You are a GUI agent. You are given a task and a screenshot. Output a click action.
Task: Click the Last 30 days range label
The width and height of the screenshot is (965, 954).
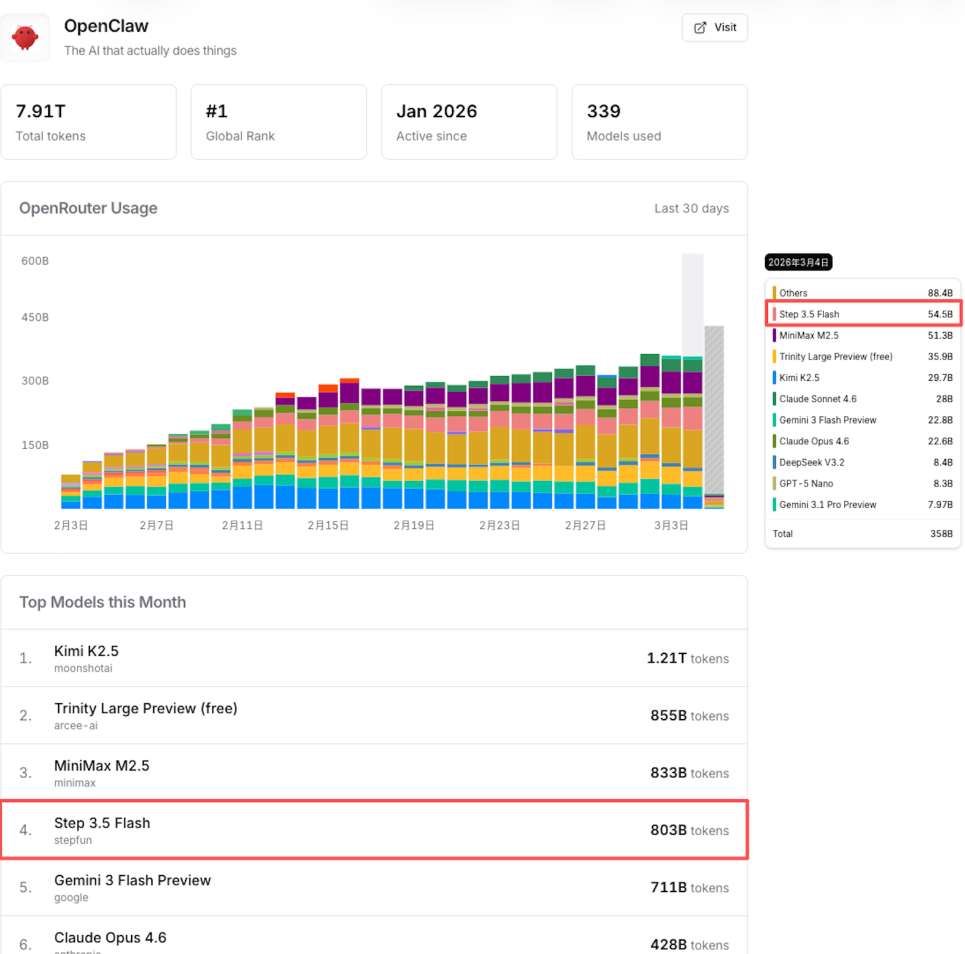coord(691,209)
